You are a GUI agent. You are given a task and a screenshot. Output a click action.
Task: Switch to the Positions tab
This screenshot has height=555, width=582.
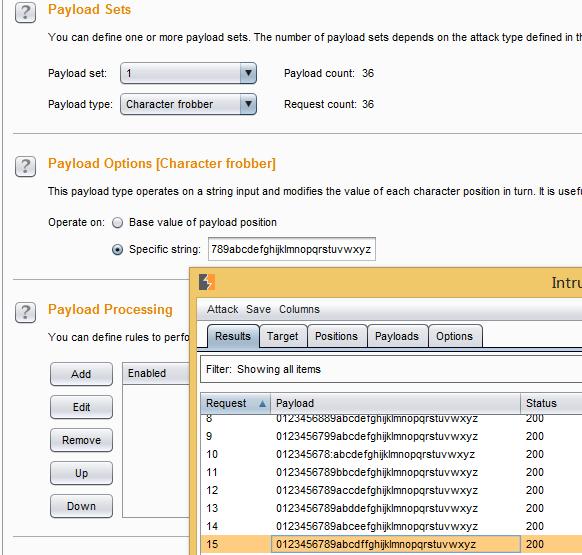coord(337,336)
